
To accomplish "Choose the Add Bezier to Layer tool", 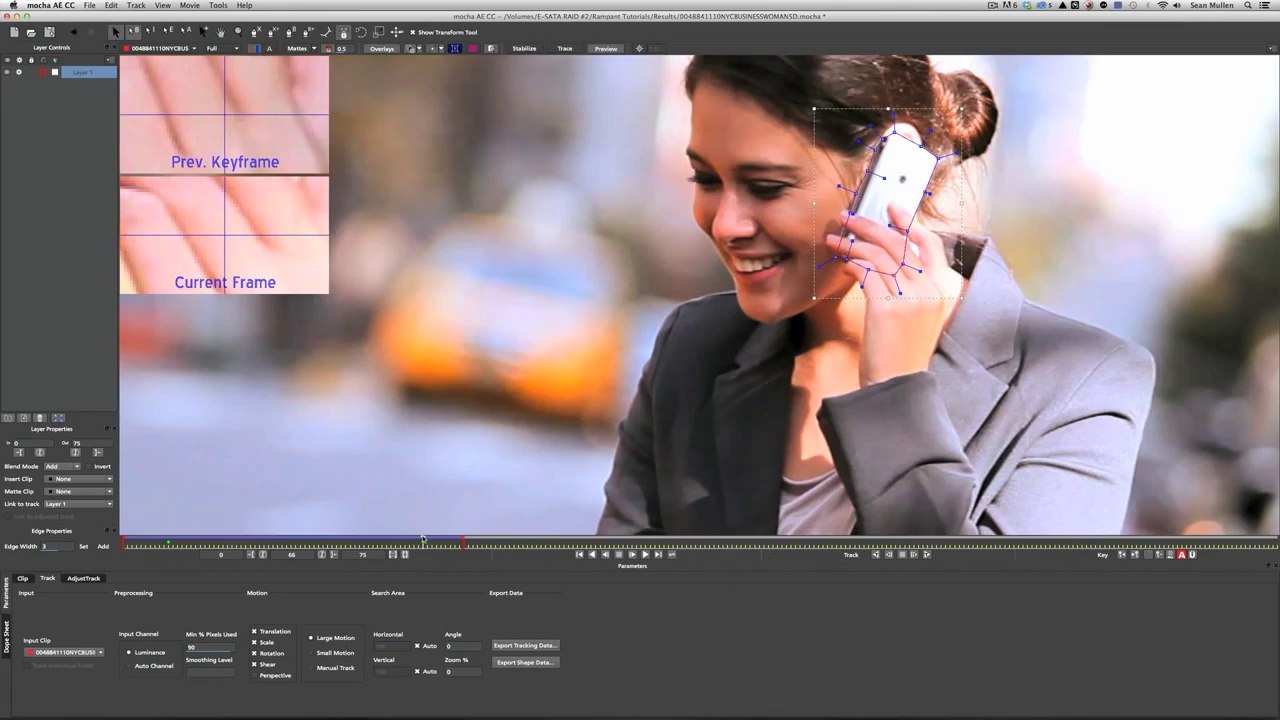I will pos(308,32).
